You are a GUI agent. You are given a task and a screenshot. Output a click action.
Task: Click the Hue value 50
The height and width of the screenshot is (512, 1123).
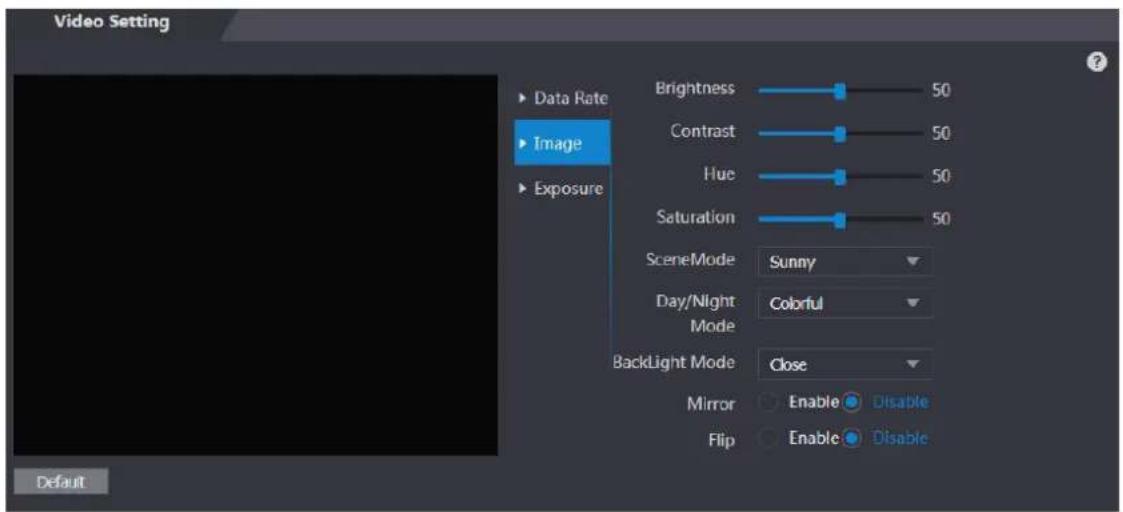click(940, 176)
